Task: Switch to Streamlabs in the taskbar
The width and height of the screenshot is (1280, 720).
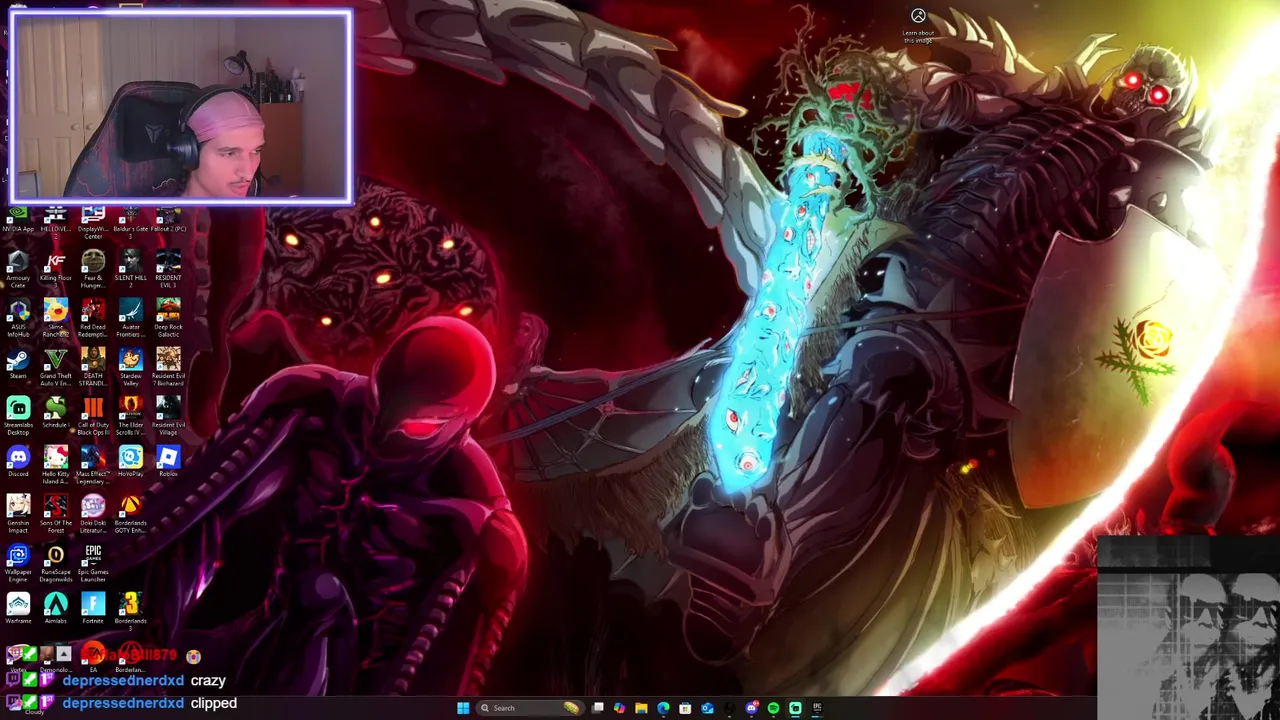Action: (795, 708)
